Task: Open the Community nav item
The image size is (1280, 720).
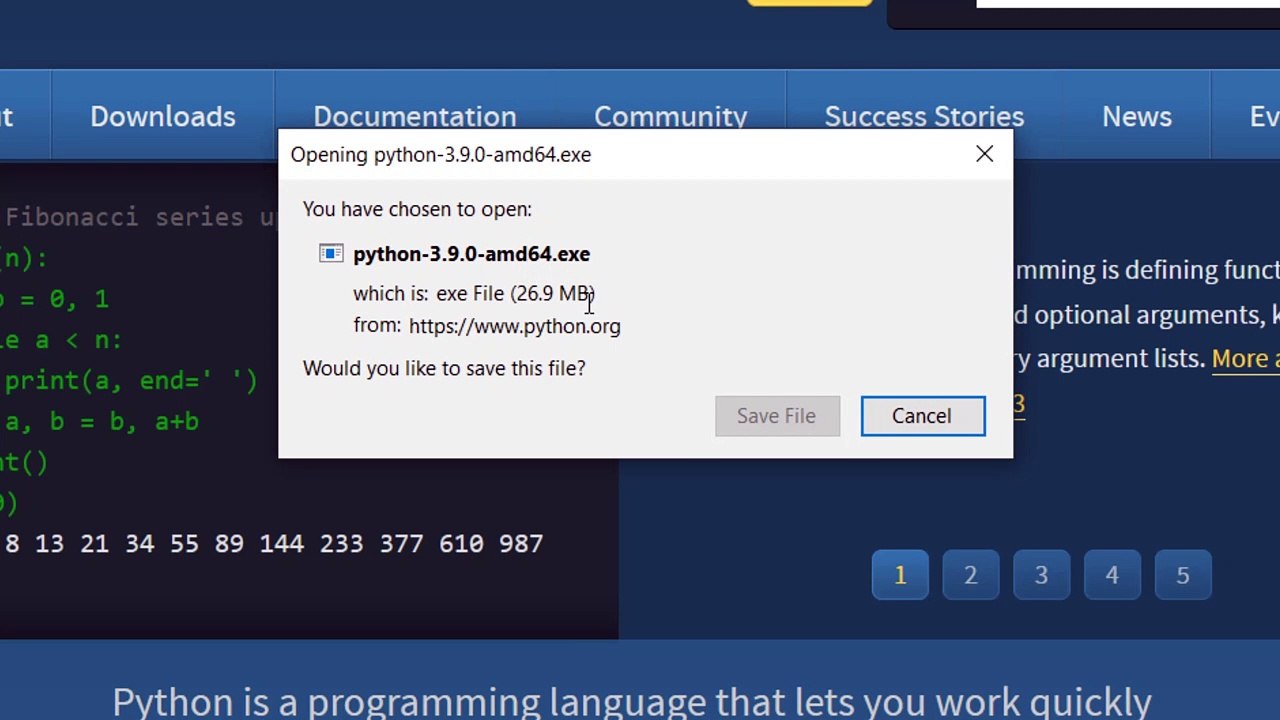Action: pyautogui.click(x=670, y=116)
